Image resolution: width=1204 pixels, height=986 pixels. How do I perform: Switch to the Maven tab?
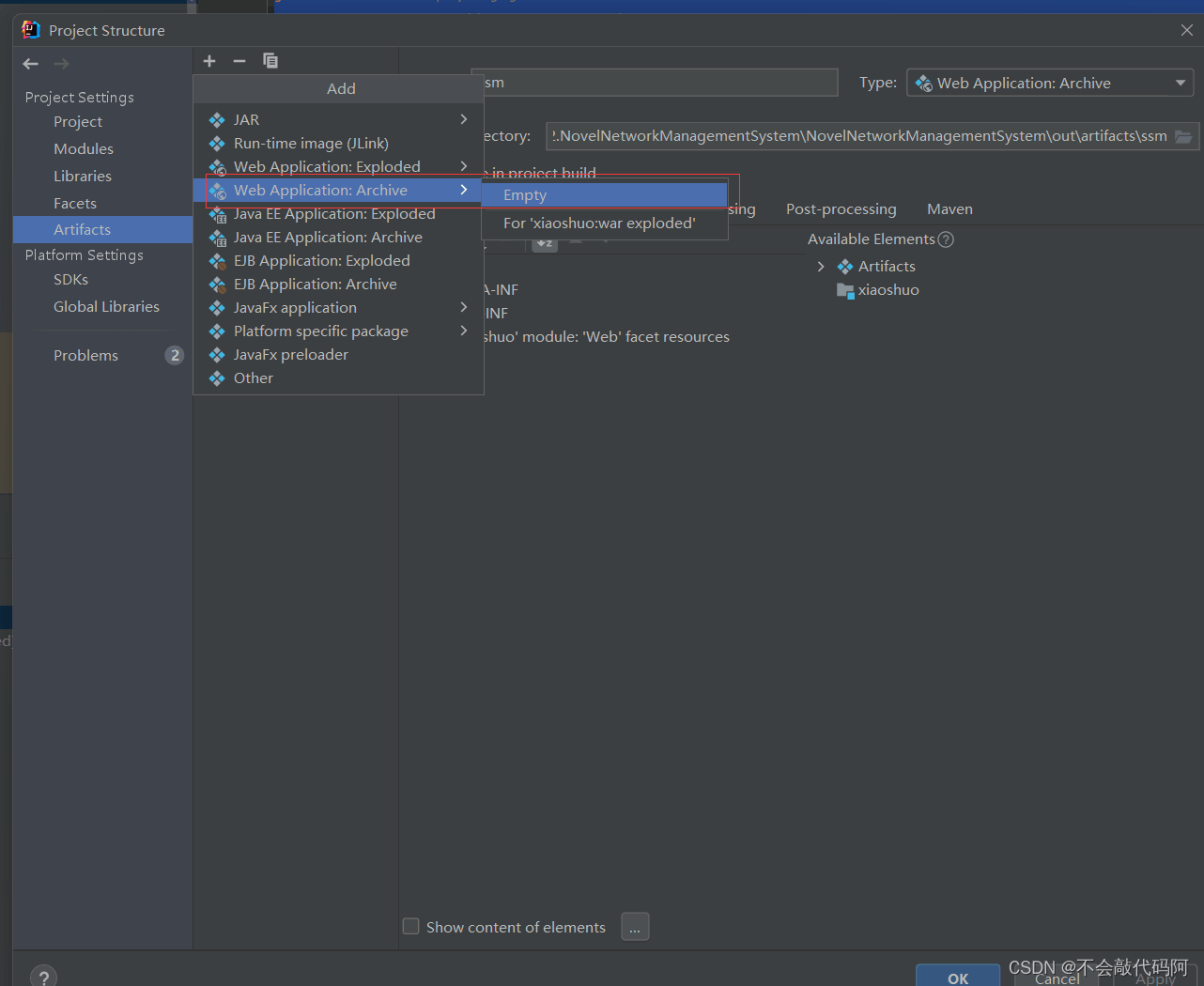click(x=949, y=209)
